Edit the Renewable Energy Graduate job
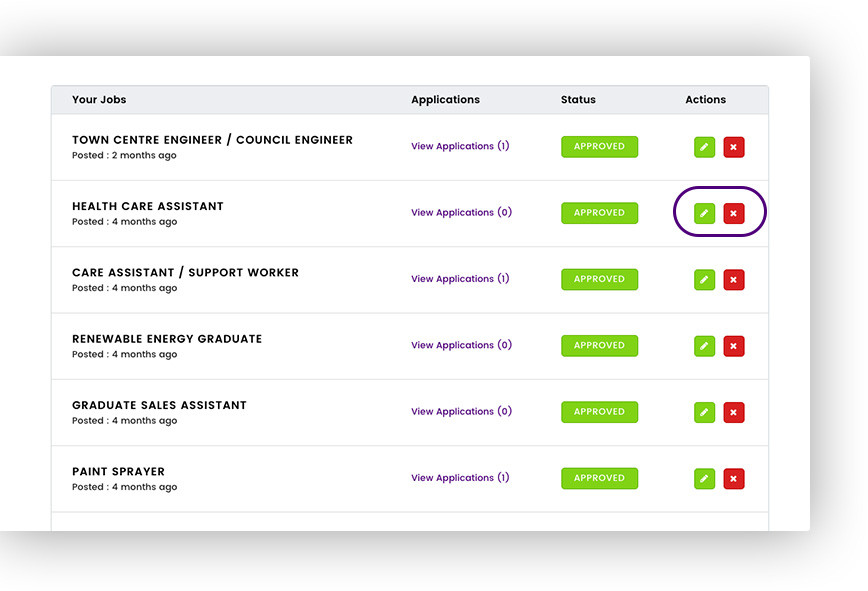This screenshot has width=868, height=591. coord(704,346)
